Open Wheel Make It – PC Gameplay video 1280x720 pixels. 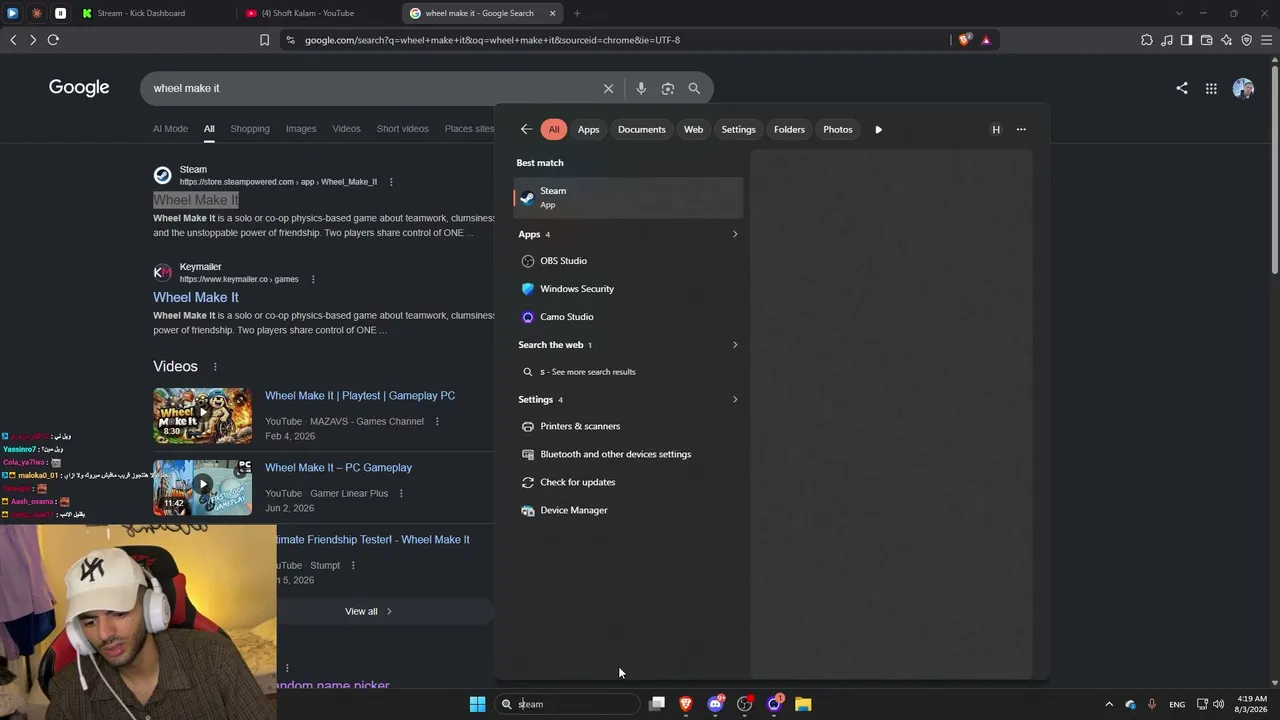click(338, 468)
